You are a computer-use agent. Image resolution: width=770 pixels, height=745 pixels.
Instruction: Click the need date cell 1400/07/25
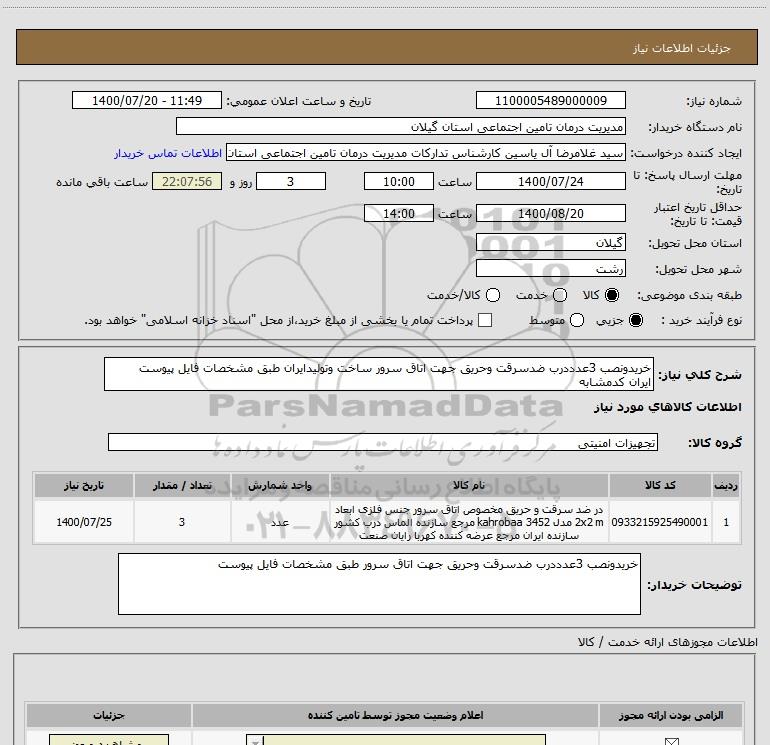click(x=83, y=522)
